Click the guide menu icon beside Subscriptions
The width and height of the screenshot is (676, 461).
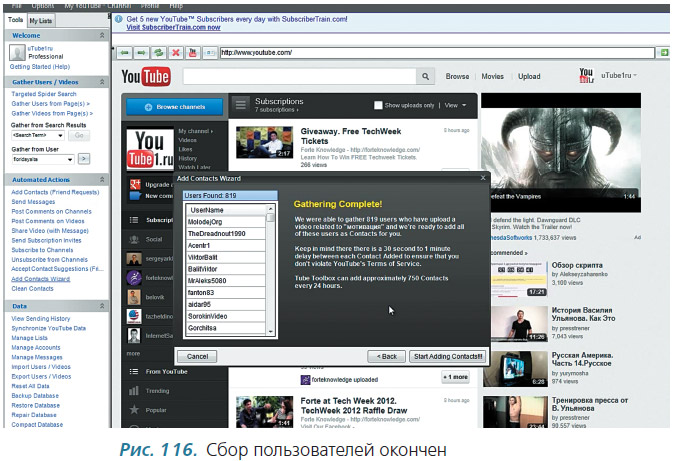(x=241, y=104)
